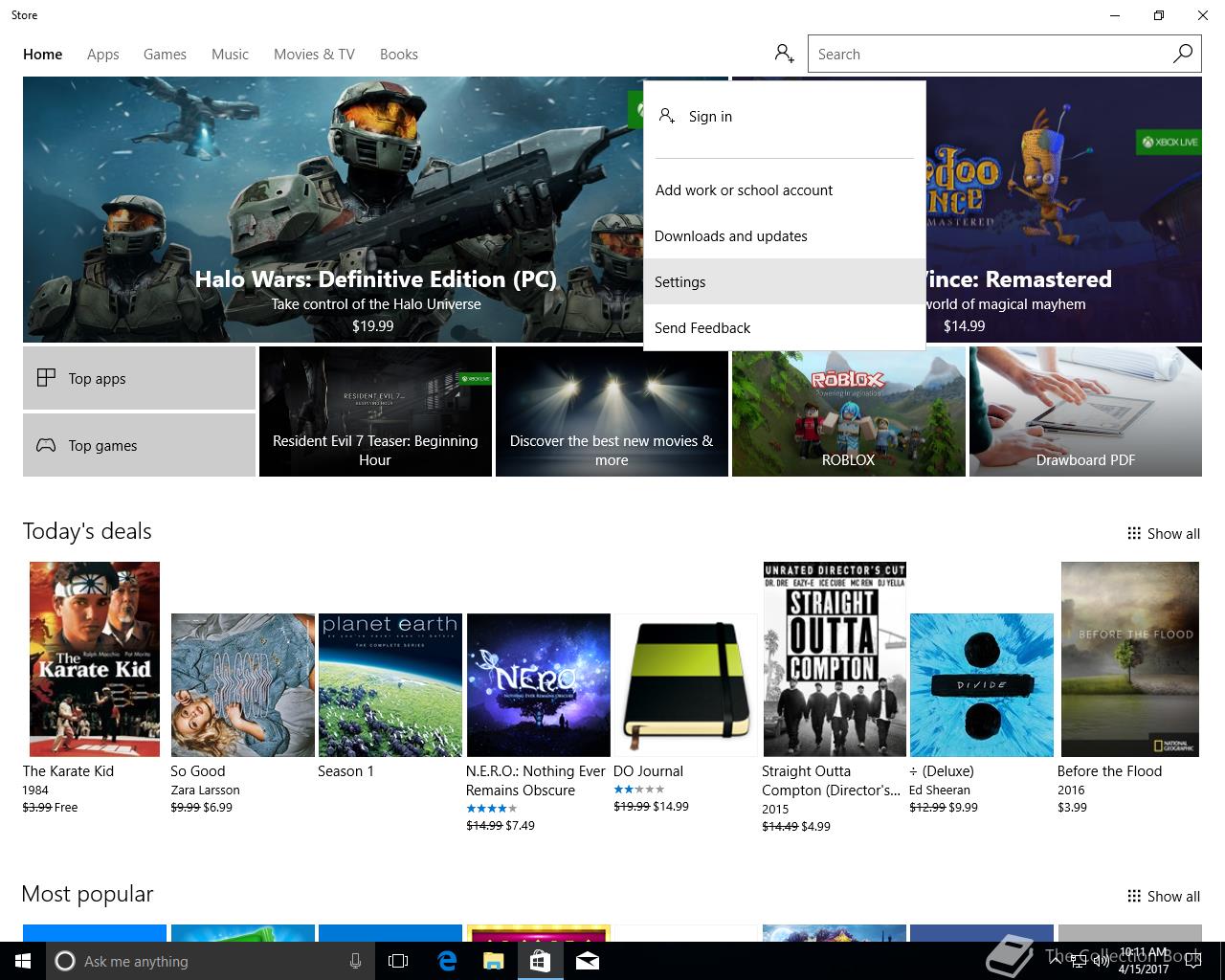Click 'N.E.R.O.: Nothing Ever Remains Obscure' title
Screen dimensions: 1225x980
[x=536, y=780]
